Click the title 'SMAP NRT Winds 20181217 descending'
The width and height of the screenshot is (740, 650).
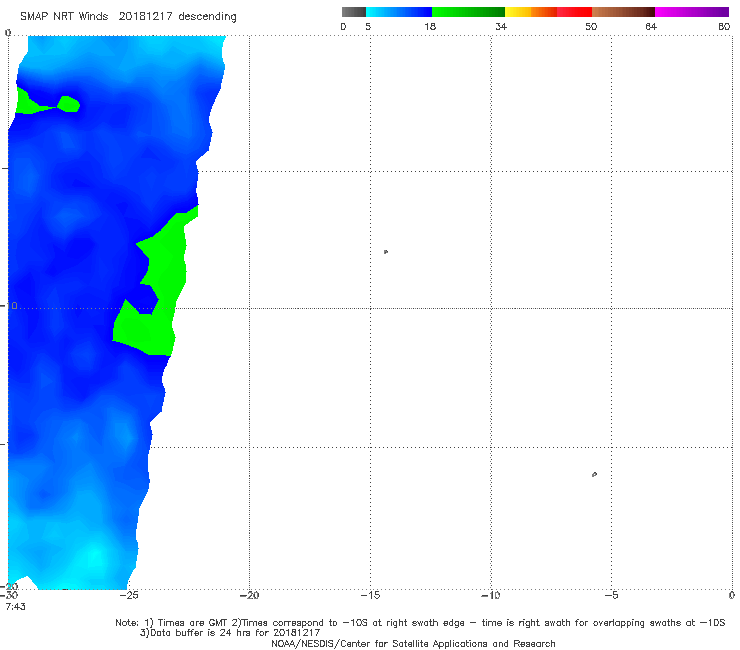pyautogui.click(x=128, y=17)
